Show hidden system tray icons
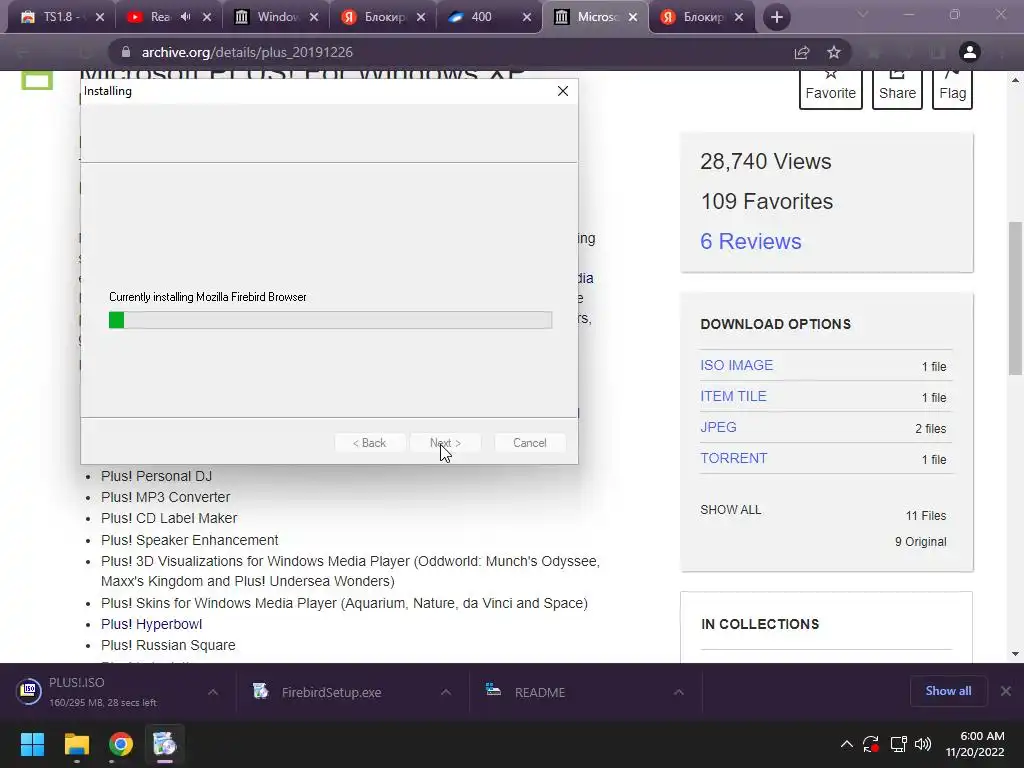The width and height of the screenshot is (1024, 768). tap(846, 744)
